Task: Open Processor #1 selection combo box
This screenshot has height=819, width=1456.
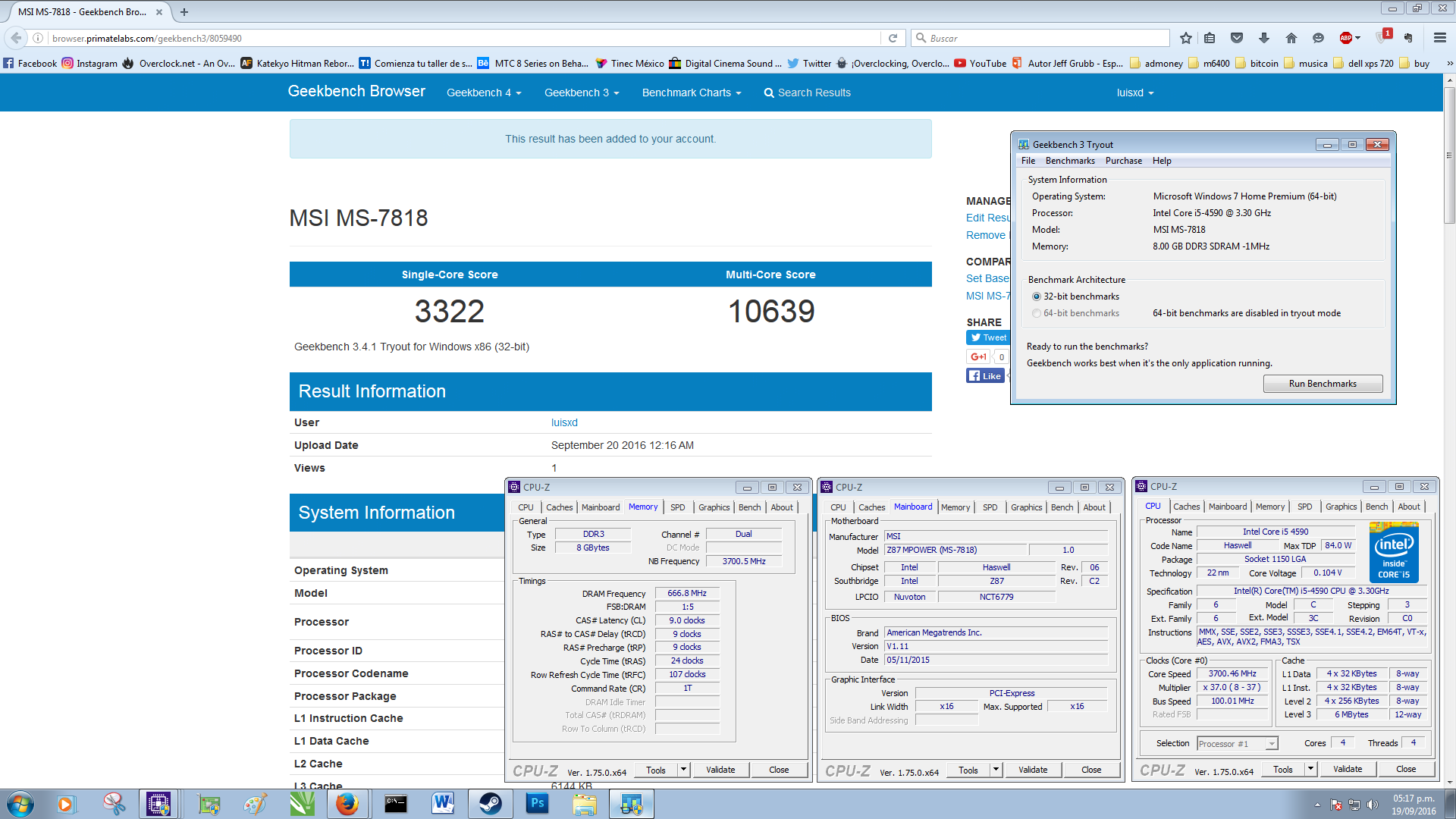Action: [x=1238, y=744]
